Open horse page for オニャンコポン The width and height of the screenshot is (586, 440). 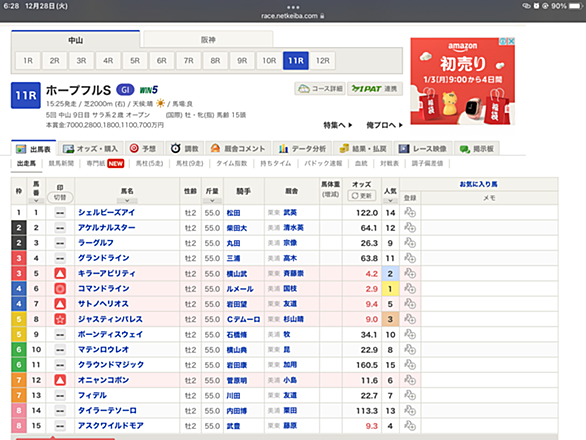point(104,380)
